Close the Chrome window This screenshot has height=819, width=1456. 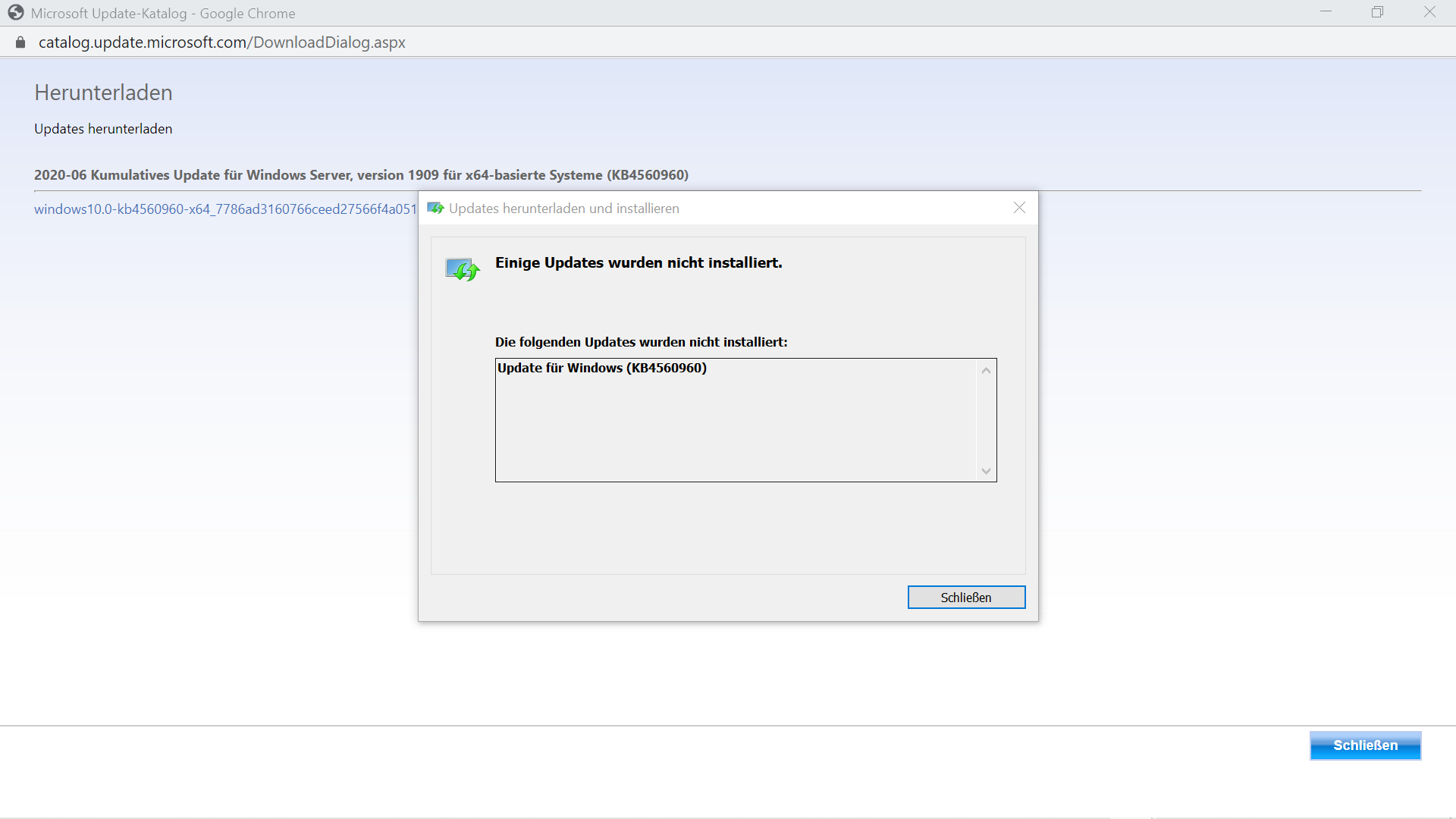(x=1429, y=12)
